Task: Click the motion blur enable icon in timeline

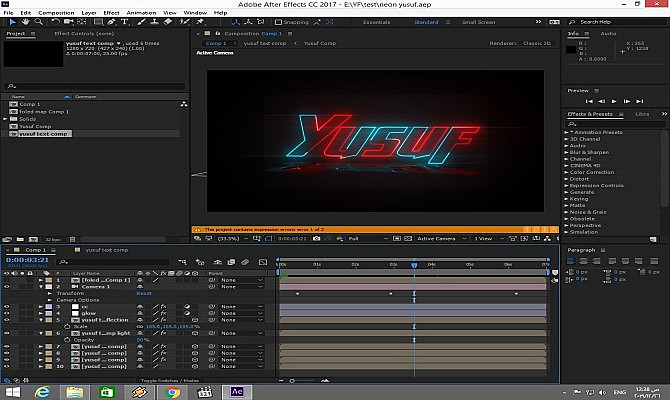Action: (245, 262)
